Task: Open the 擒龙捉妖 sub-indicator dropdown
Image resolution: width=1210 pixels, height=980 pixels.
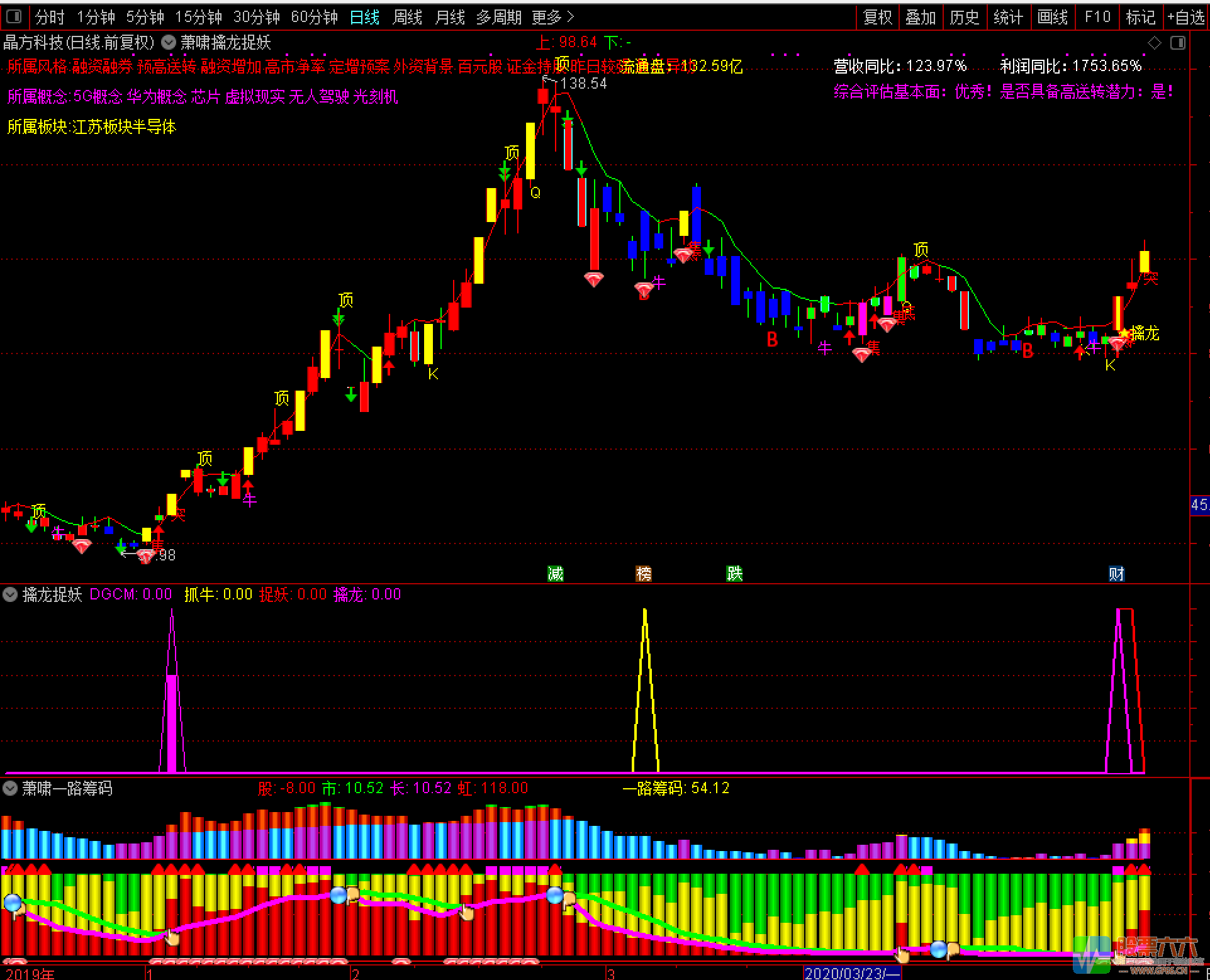Action: [10, 594]
